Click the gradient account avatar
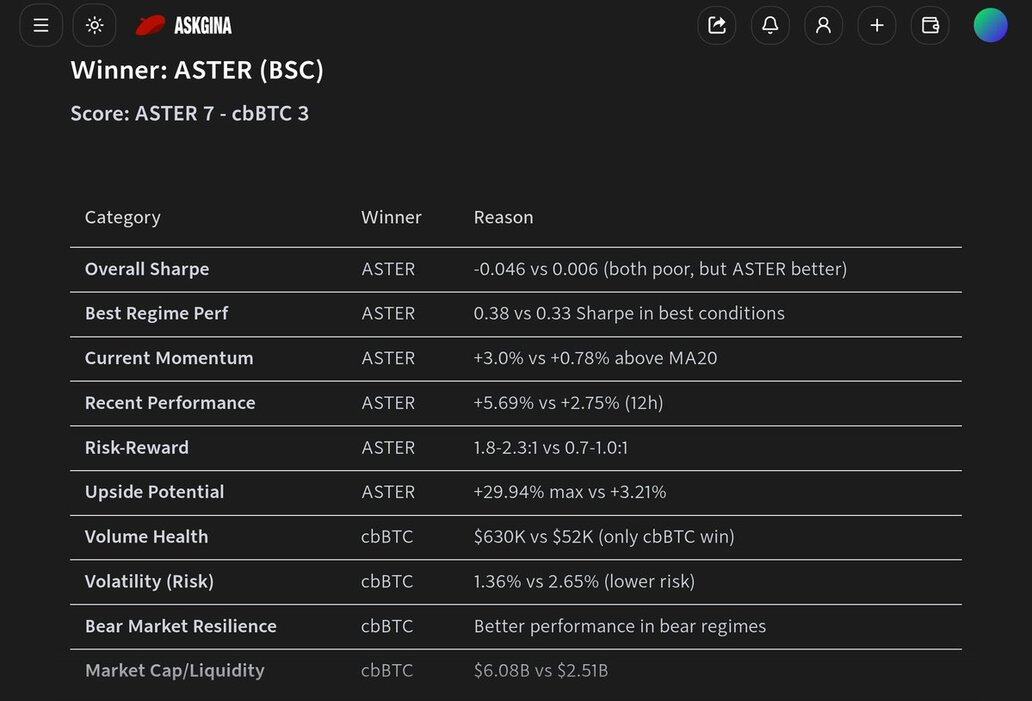 coord(990,25)
